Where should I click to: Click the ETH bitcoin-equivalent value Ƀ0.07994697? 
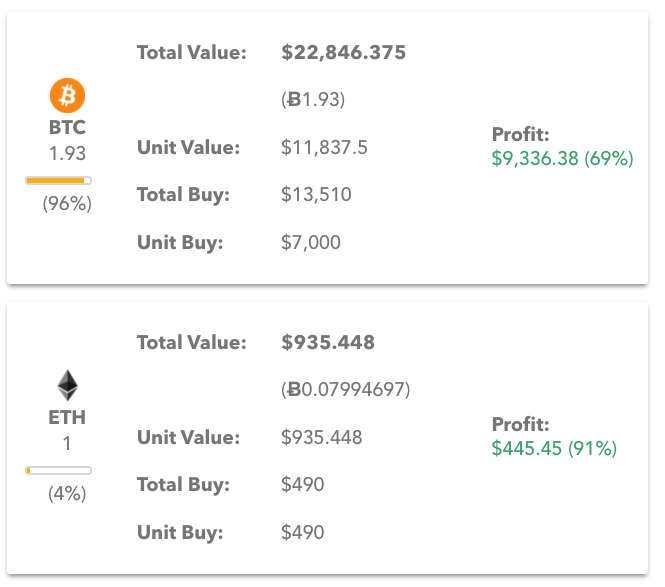pos(346,389)
